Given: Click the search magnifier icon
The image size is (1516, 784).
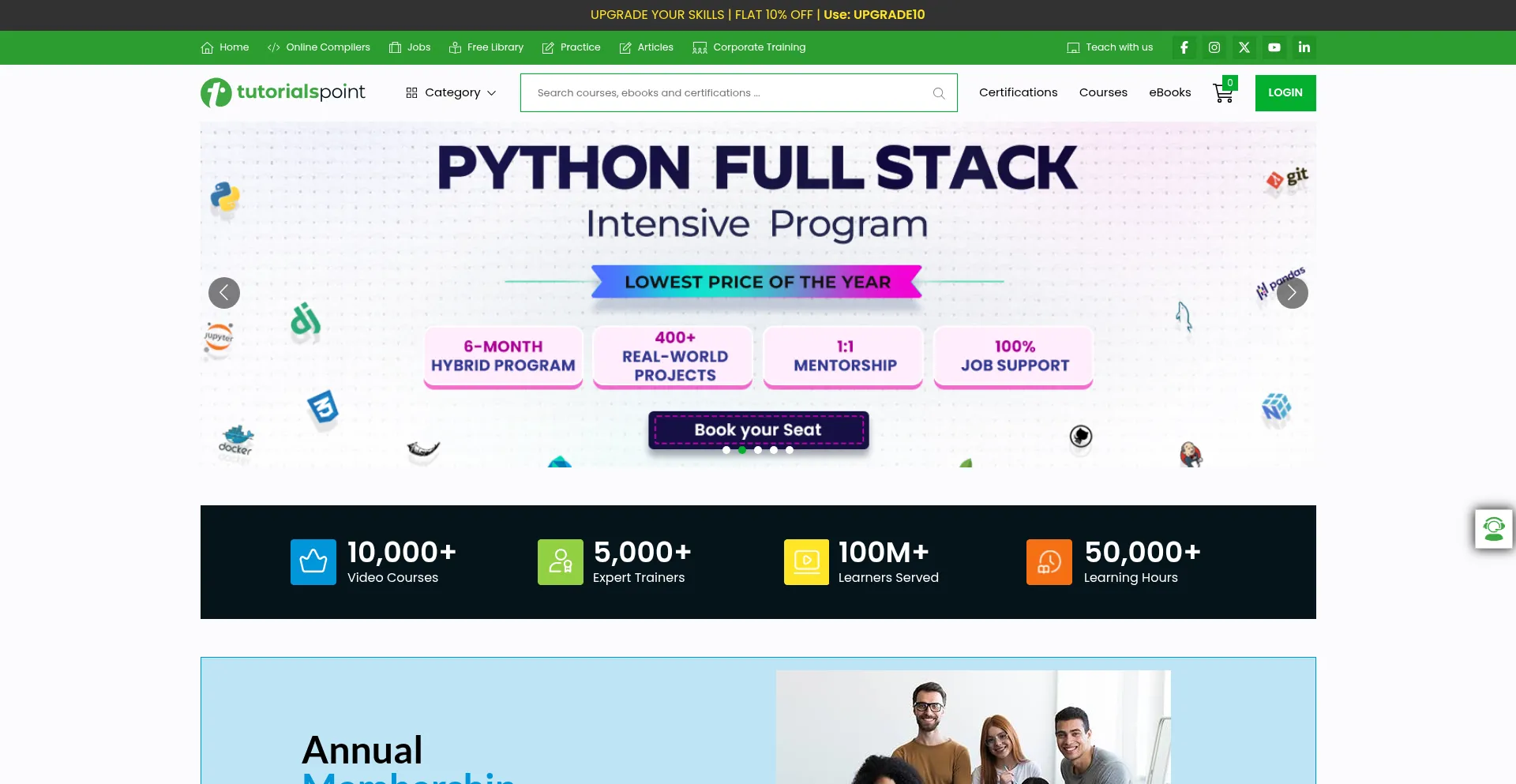Looking at the screenshot, I should [938, 93].
